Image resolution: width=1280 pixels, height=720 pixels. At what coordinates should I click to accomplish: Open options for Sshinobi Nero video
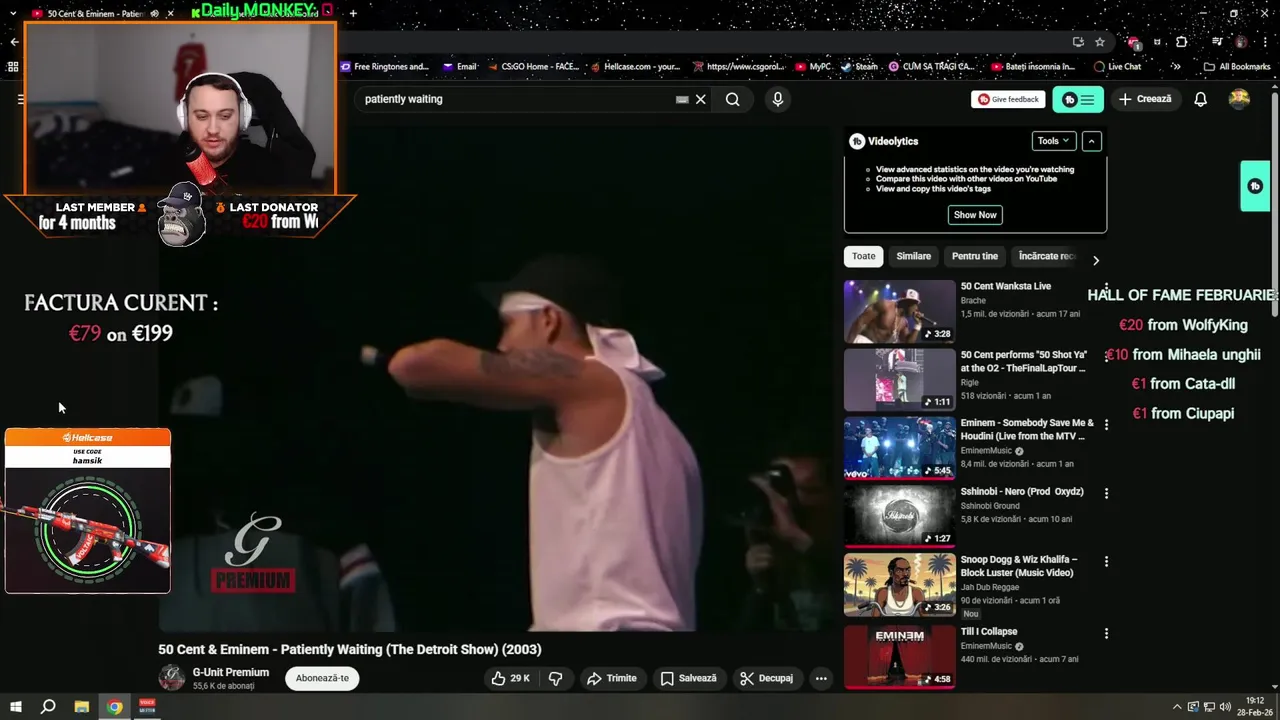tap(1106, 493)
